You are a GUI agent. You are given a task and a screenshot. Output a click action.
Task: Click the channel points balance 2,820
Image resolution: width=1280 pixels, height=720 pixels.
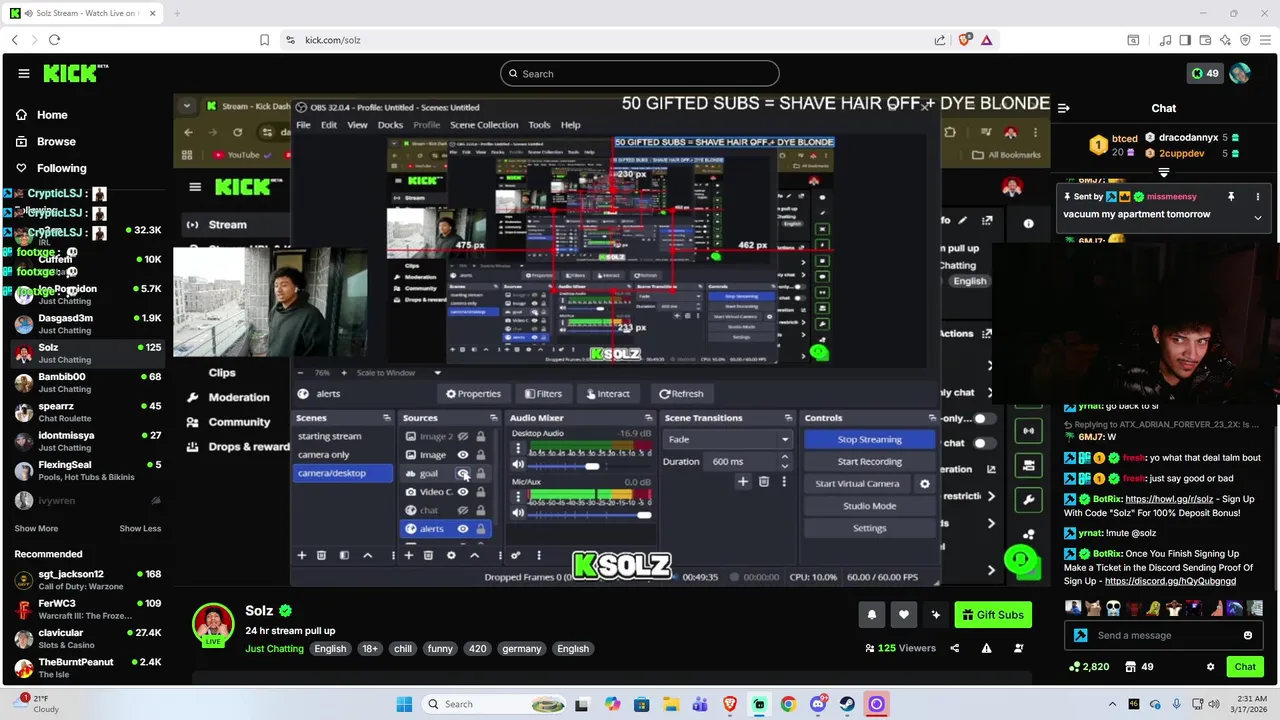(1088, 667)
